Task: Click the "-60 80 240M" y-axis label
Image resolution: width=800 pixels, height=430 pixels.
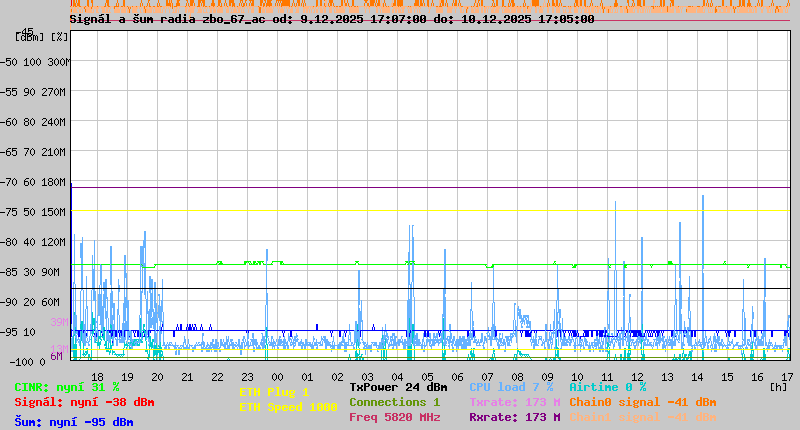Action: 33,122
